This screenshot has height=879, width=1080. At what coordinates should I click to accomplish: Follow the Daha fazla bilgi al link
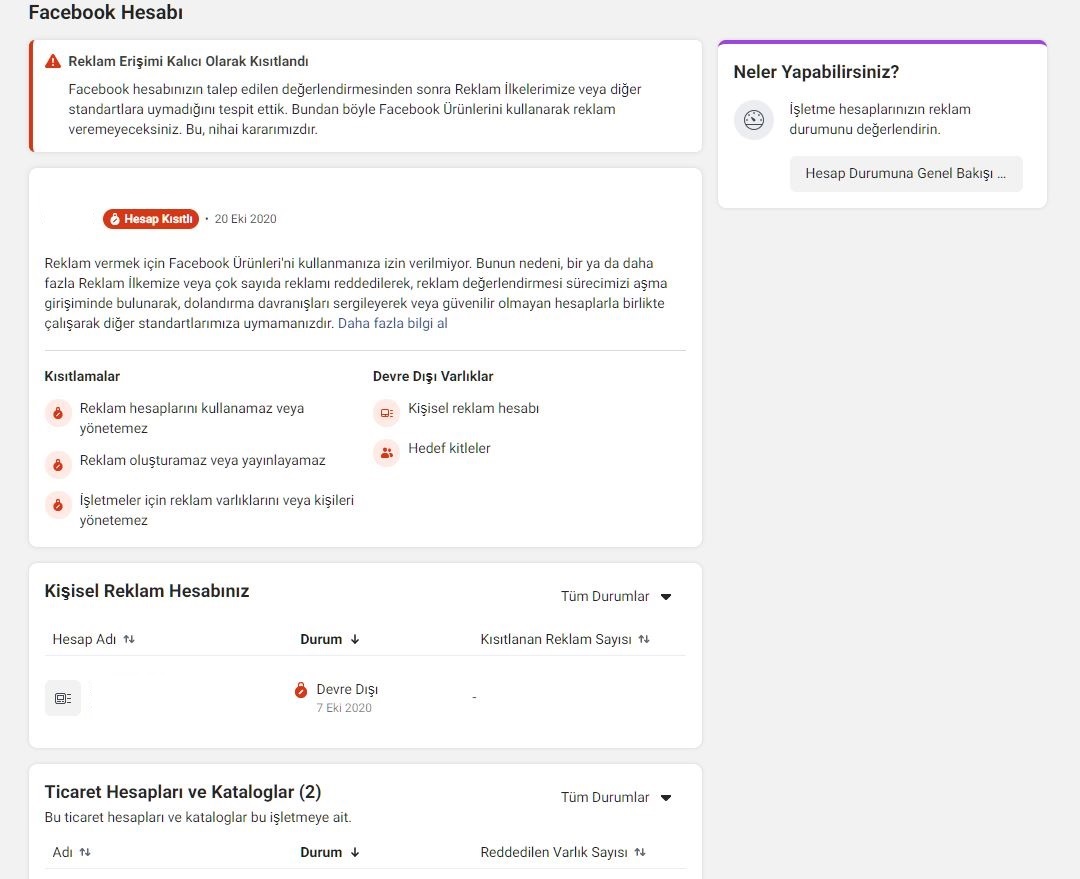pyautogui.click(x=393, y=323)
